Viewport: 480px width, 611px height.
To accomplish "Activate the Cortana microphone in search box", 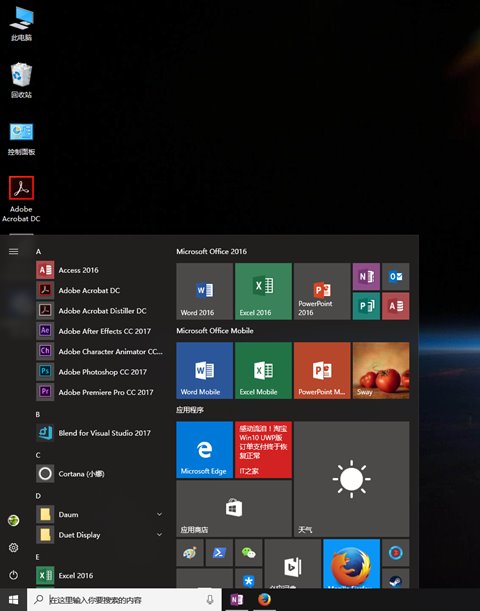I will 210,600.
